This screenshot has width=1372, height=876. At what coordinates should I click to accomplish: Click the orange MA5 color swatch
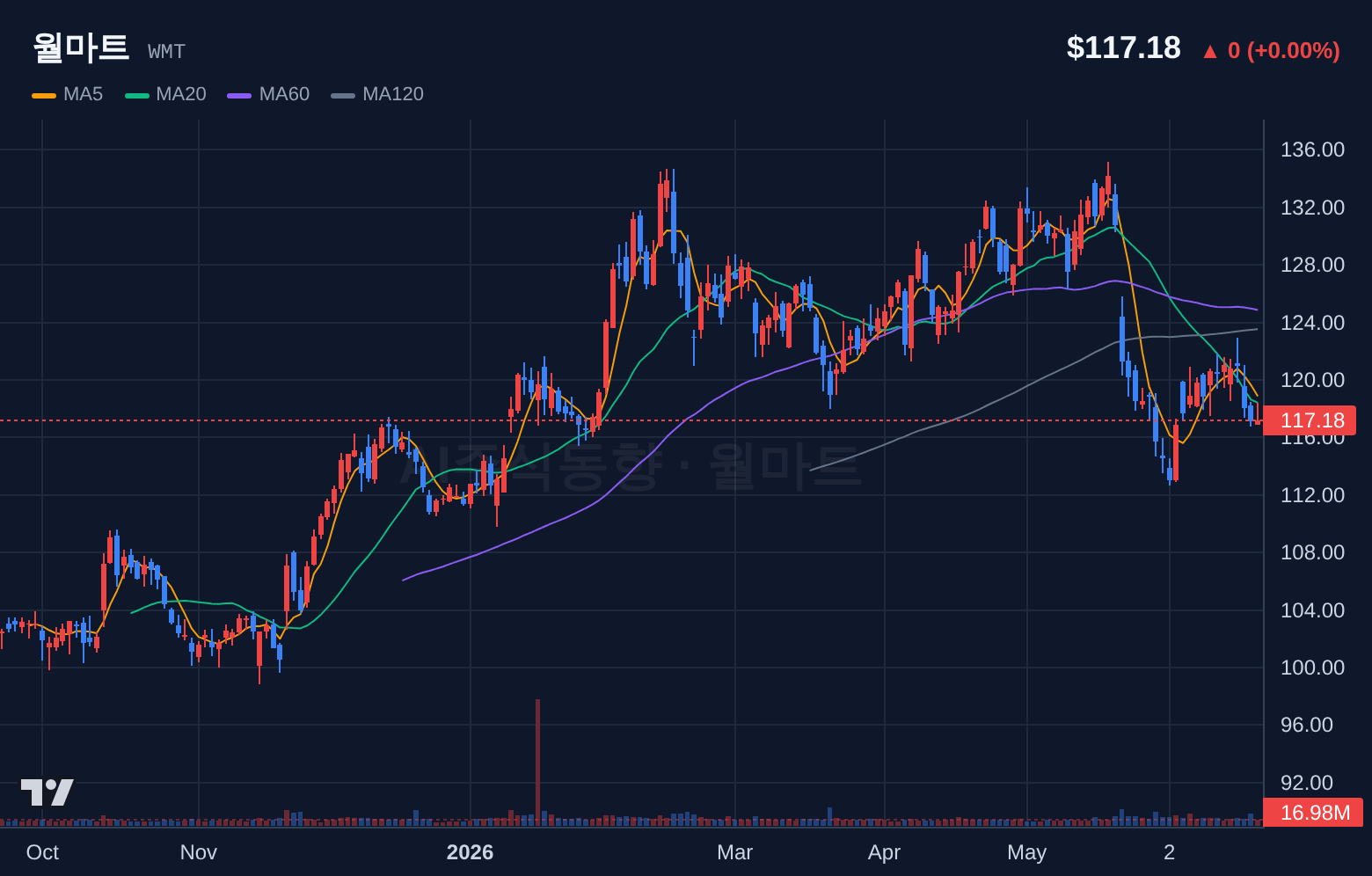tap(44, 95)
